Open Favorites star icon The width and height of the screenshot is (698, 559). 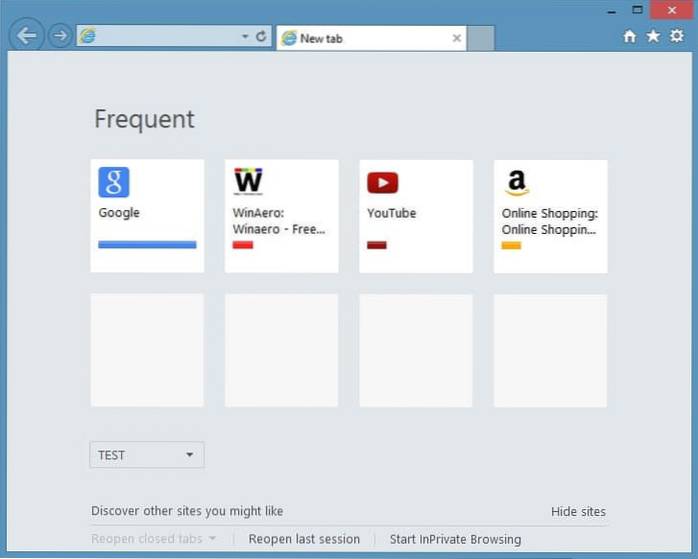pos(653,37)
